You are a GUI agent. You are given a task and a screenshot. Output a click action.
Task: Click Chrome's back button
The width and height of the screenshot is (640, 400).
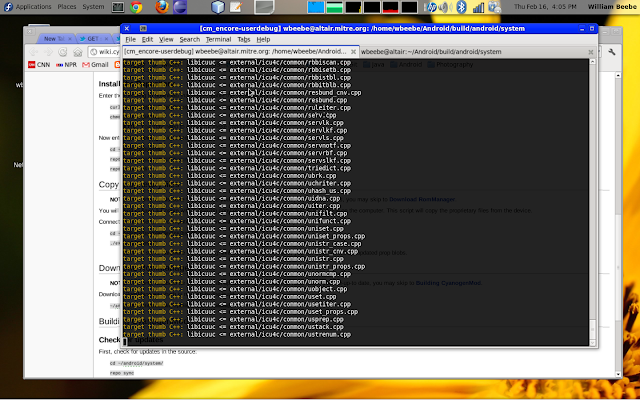click(34, 52)
